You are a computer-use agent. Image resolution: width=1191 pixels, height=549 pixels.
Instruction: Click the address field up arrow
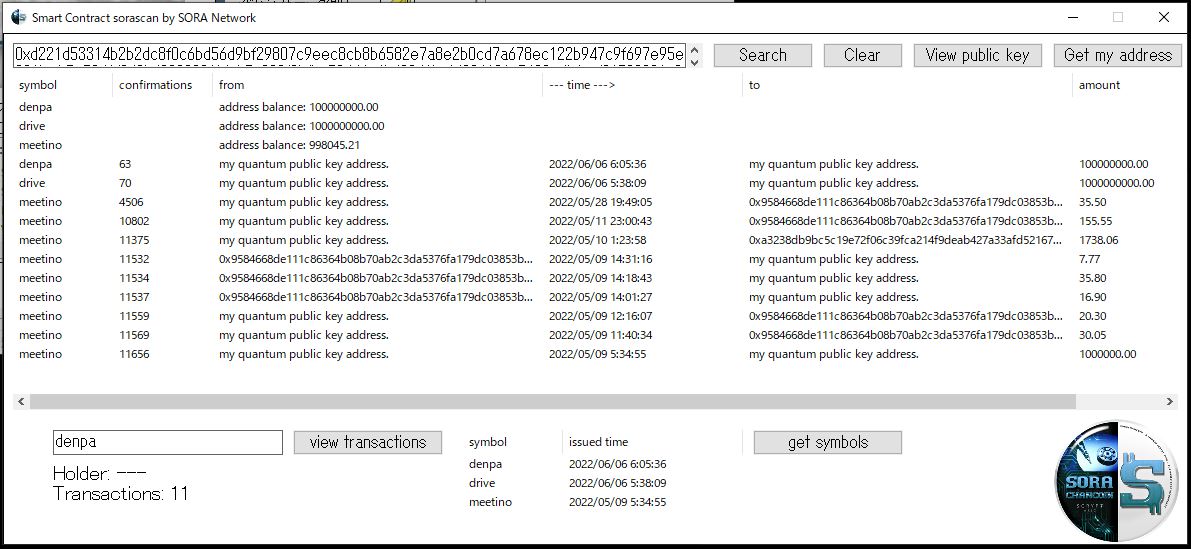point(694,49)
